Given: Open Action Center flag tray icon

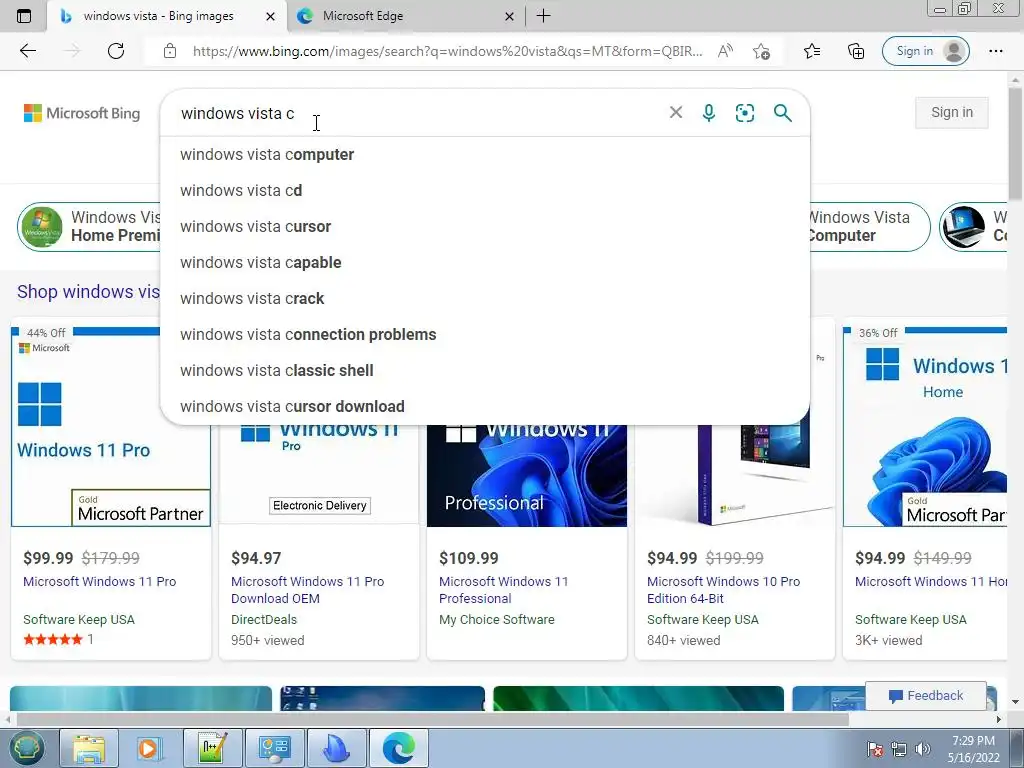Looking at the screenshot, I should pyautogui.click(x=875, y=749).
